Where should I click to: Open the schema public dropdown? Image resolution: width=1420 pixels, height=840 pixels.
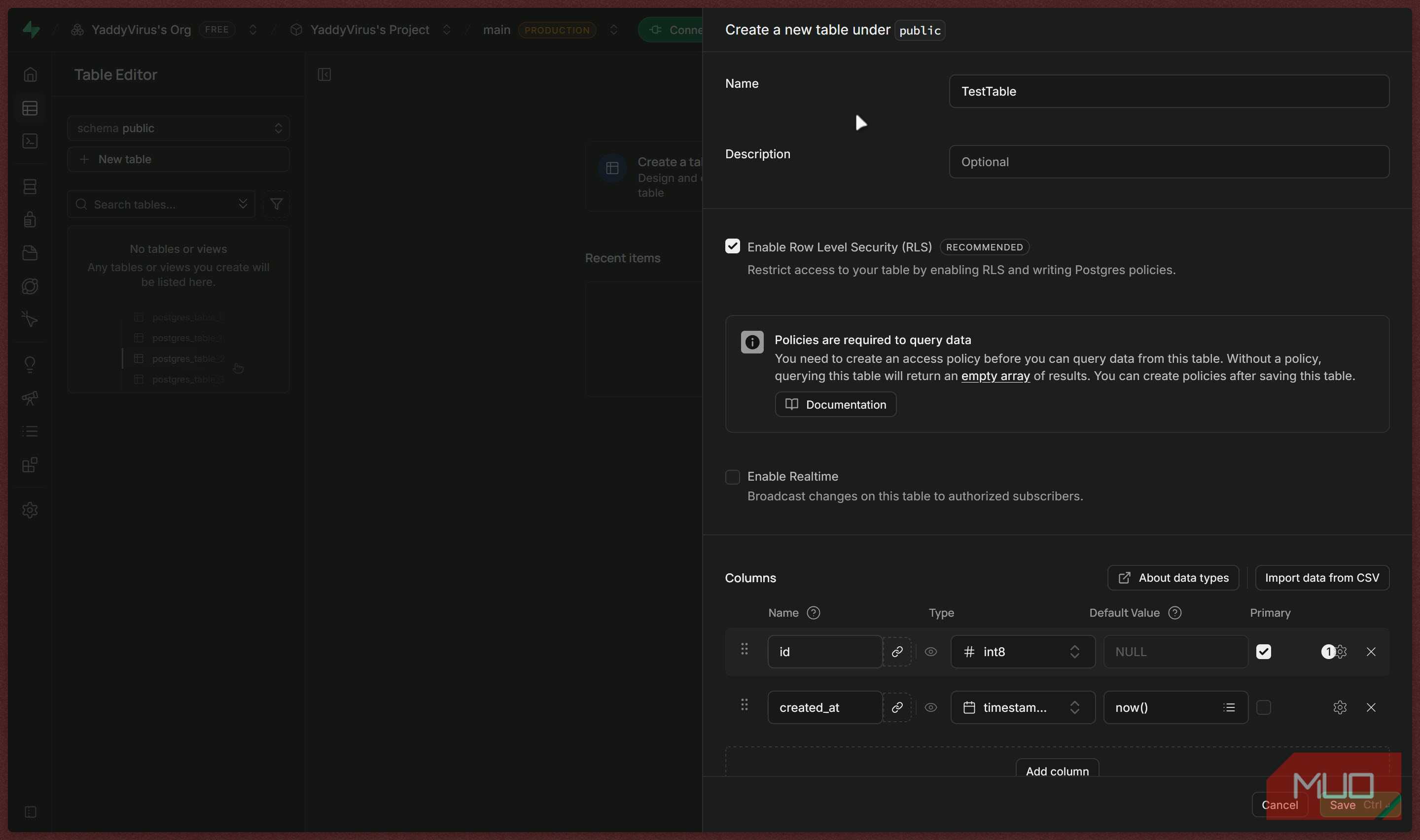pyautogui.click(x=178, y=128)
